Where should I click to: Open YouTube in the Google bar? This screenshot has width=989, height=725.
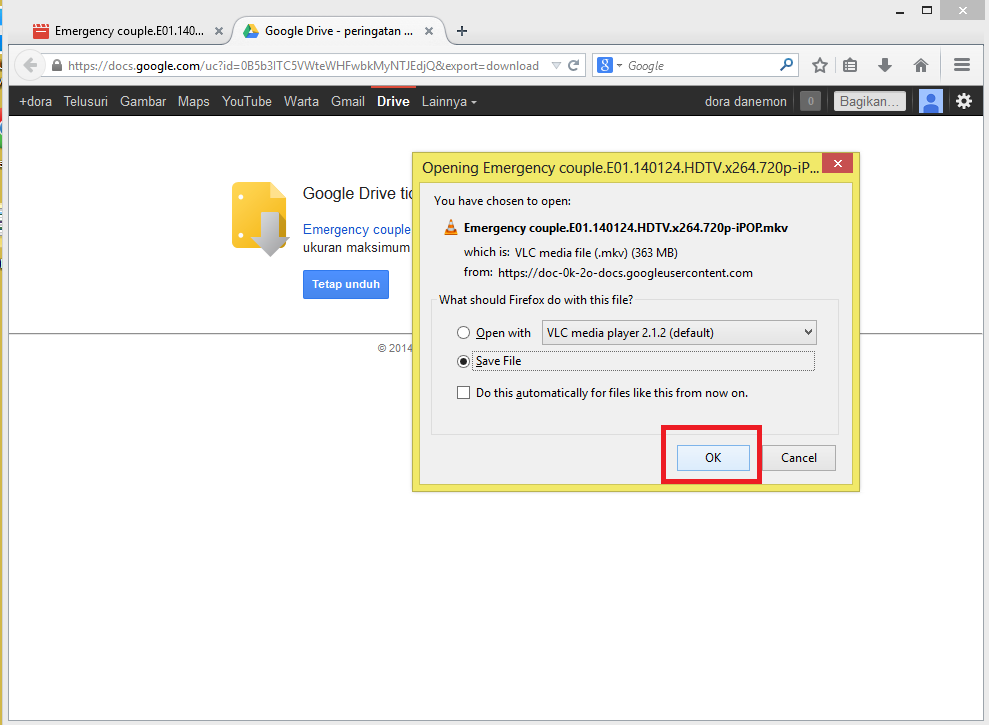click(x=247, y=102)
